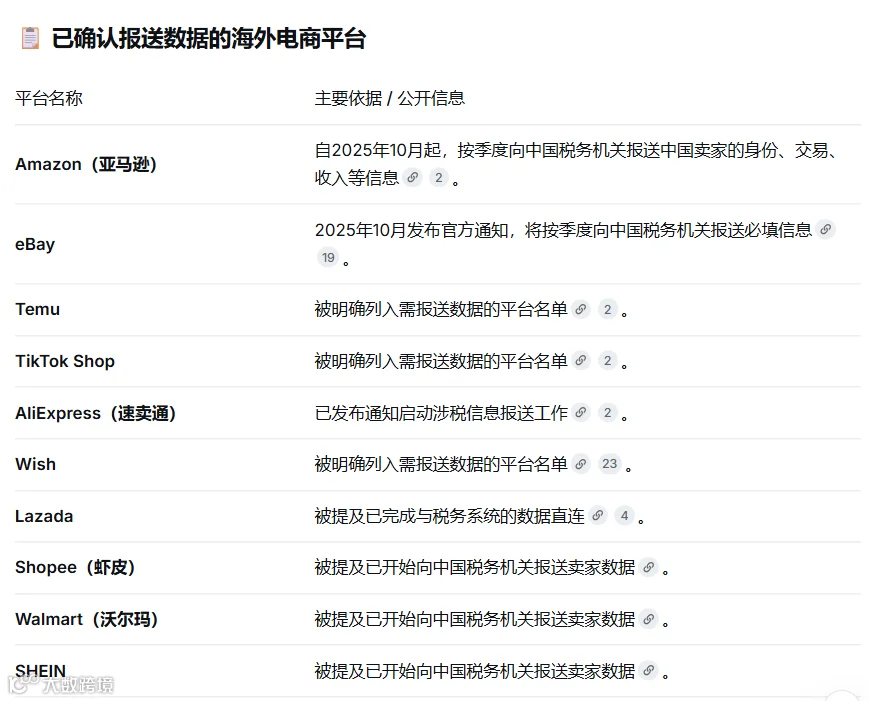Viewport: 869px width, 701px height.
Task: Click the link icon in the Shopee row
Action: pyautogui.click(x=648, y=567)
